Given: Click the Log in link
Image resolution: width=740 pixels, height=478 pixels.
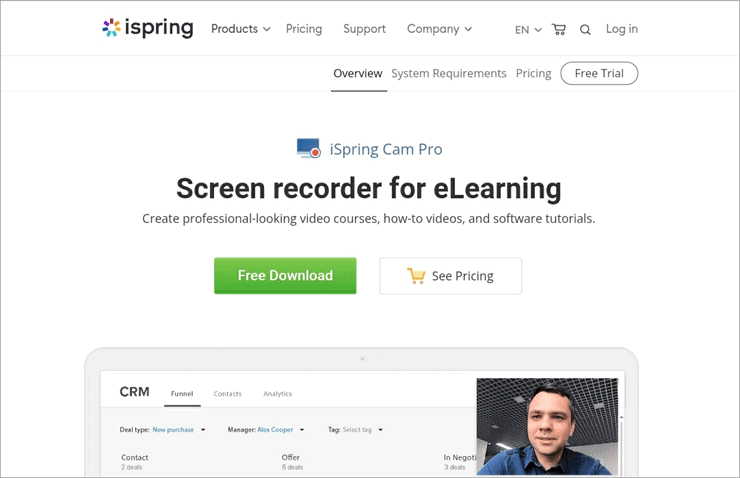Looking at the screenshot, I should click(621, 29).
